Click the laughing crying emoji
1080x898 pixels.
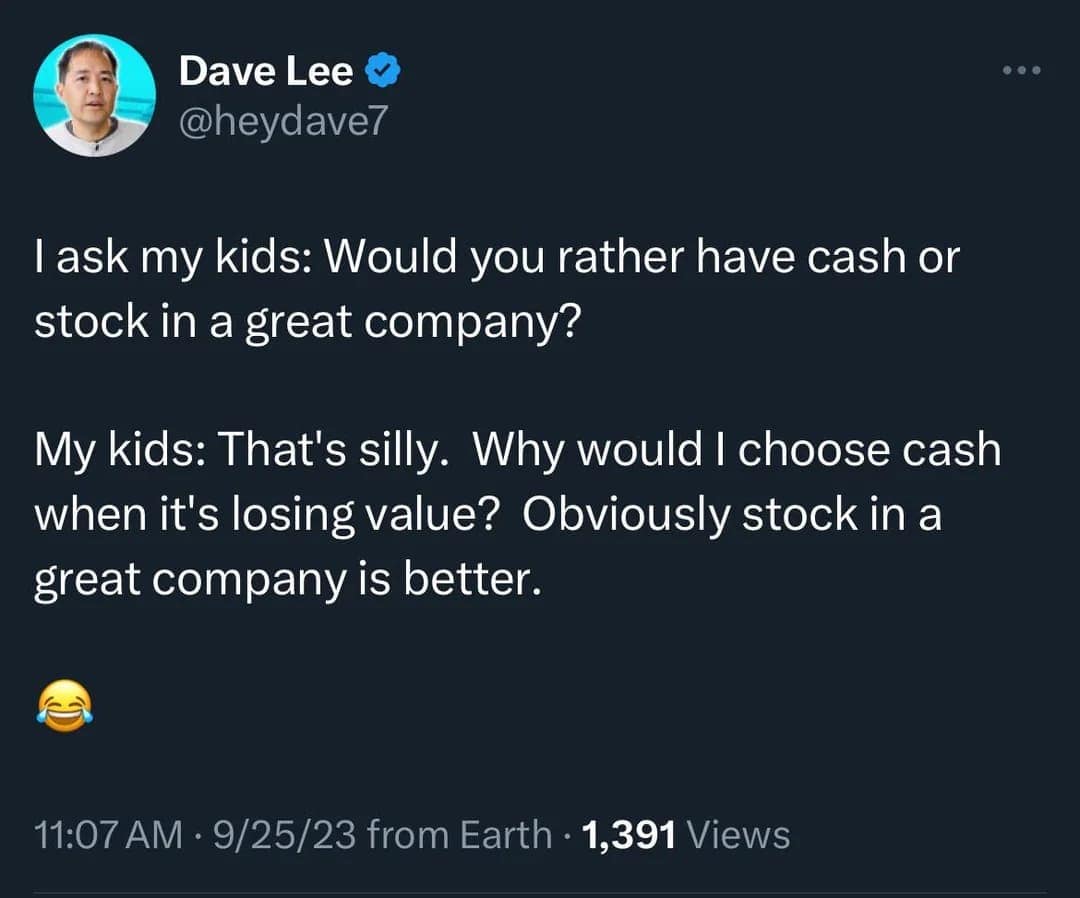click(64, 706)
